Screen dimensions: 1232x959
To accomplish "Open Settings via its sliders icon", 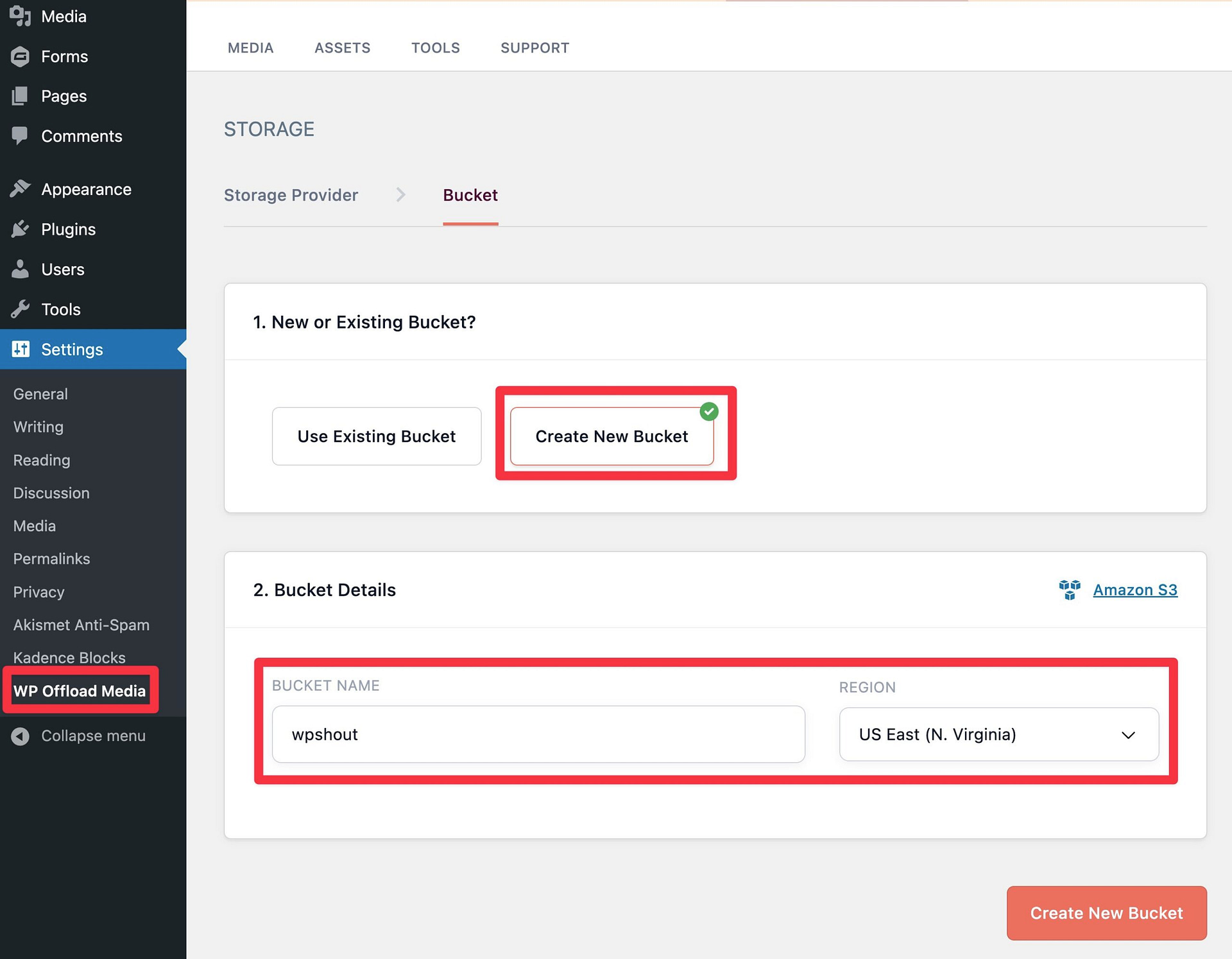I will 20,349.
